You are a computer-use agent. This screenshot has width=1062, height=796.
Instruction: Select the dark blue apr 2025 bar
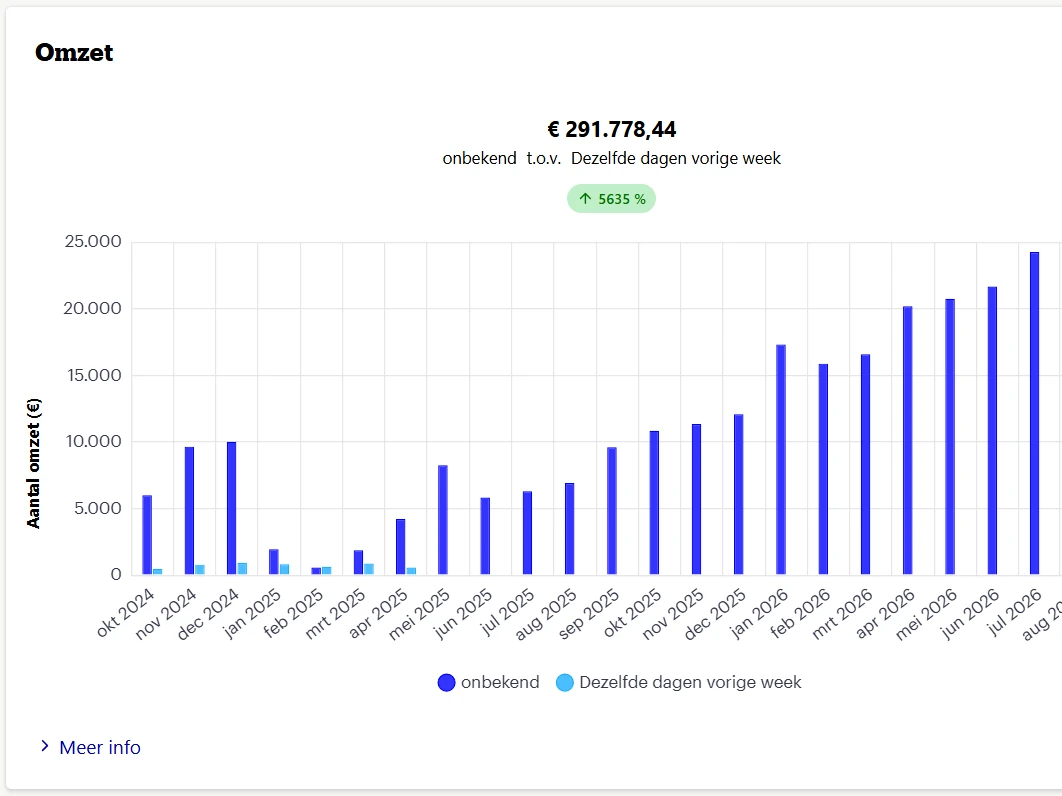(401, 547)
